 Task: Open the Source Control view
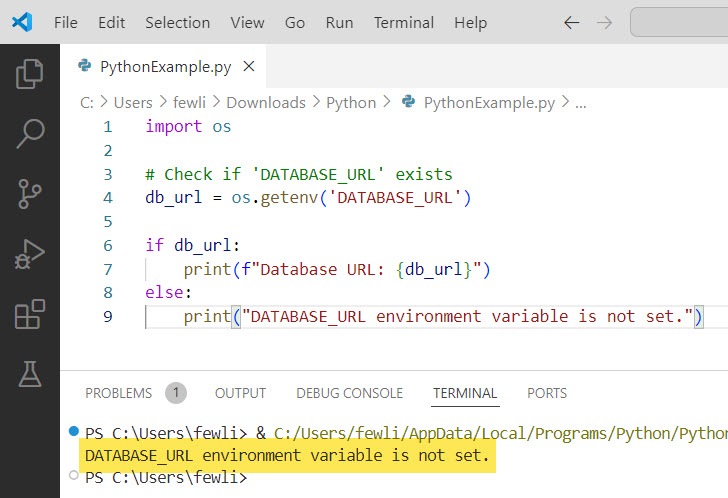[x=30, y=194]
